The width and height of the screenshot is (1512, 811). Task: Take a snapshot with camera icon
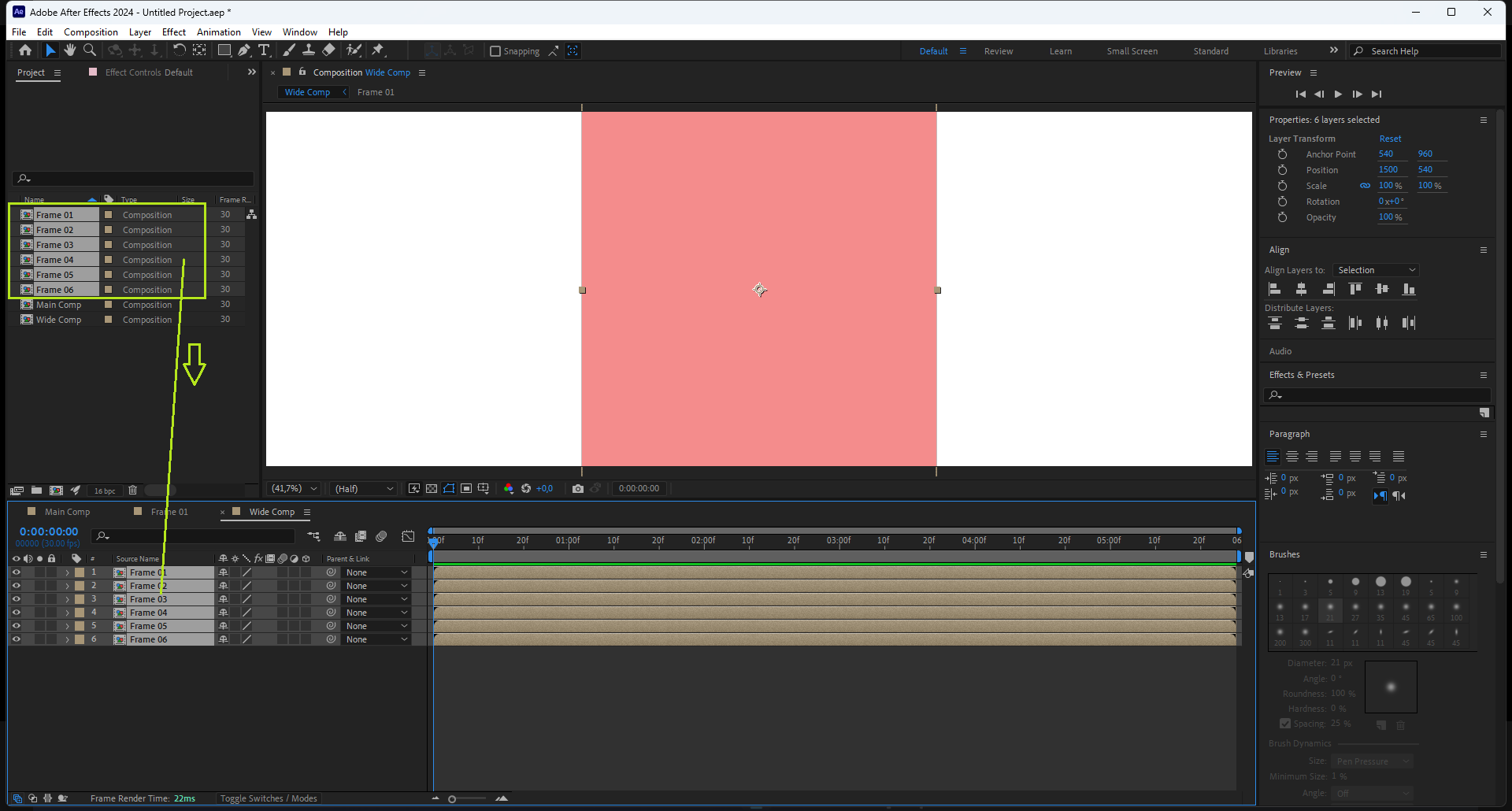578,489
